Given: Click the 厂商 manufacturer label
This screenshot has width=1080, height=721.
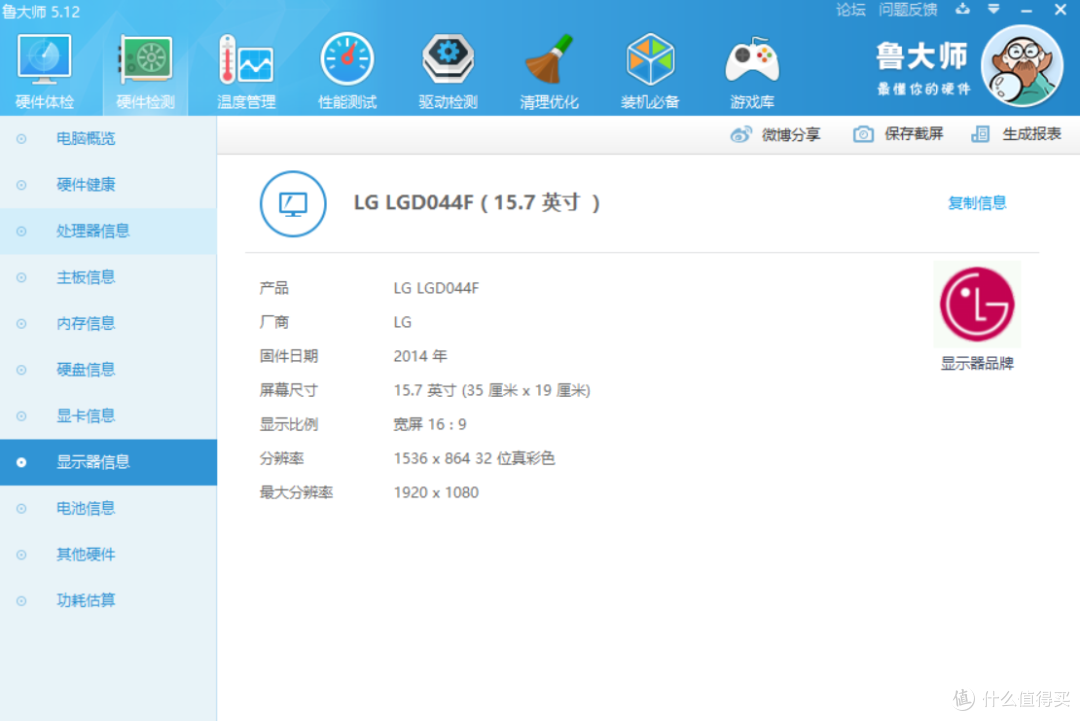Looking at the screenshot, I should point(274,322).
